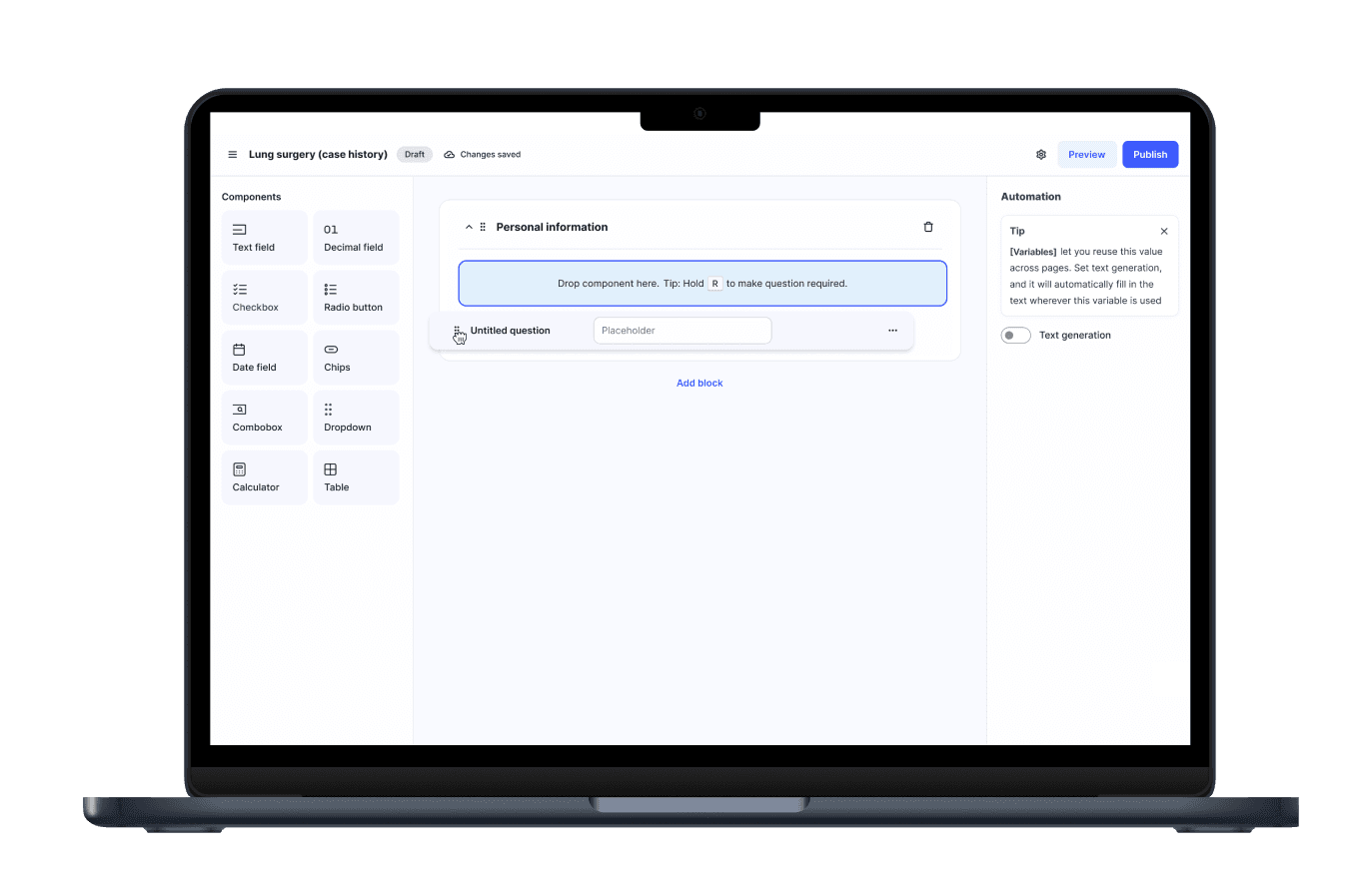The height and width of the screenshot is (896, 1364).
Task: Add the Calculator component
Action: coord(264,477)
